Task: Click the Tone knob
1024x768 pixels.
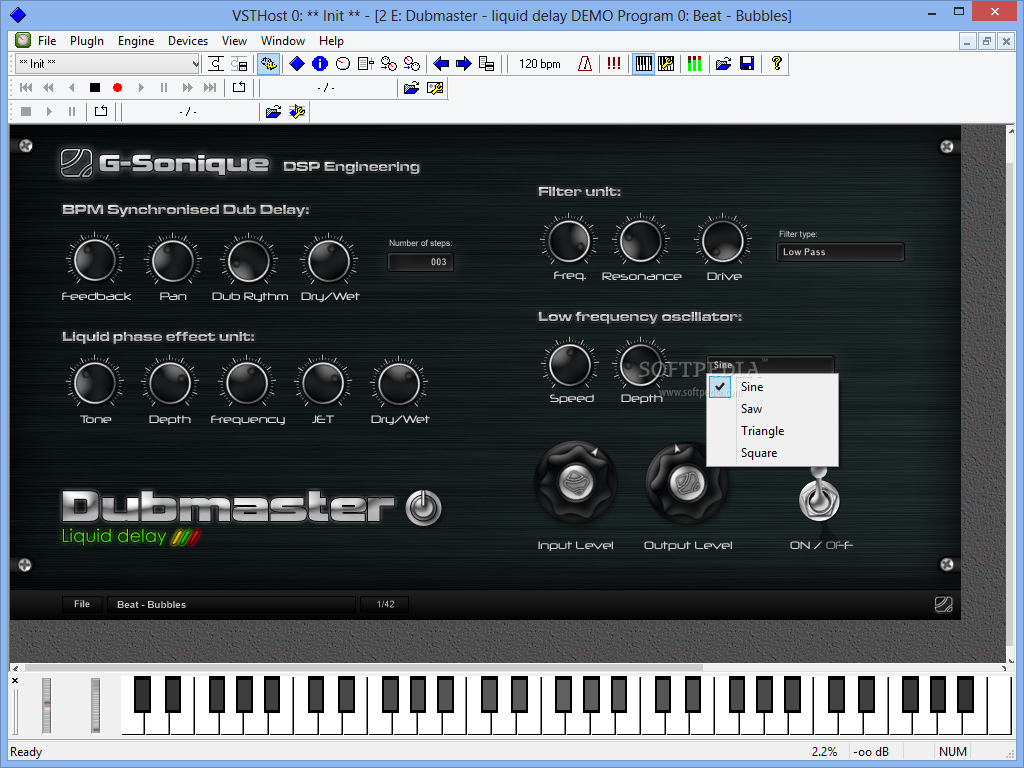Action: 95,383
